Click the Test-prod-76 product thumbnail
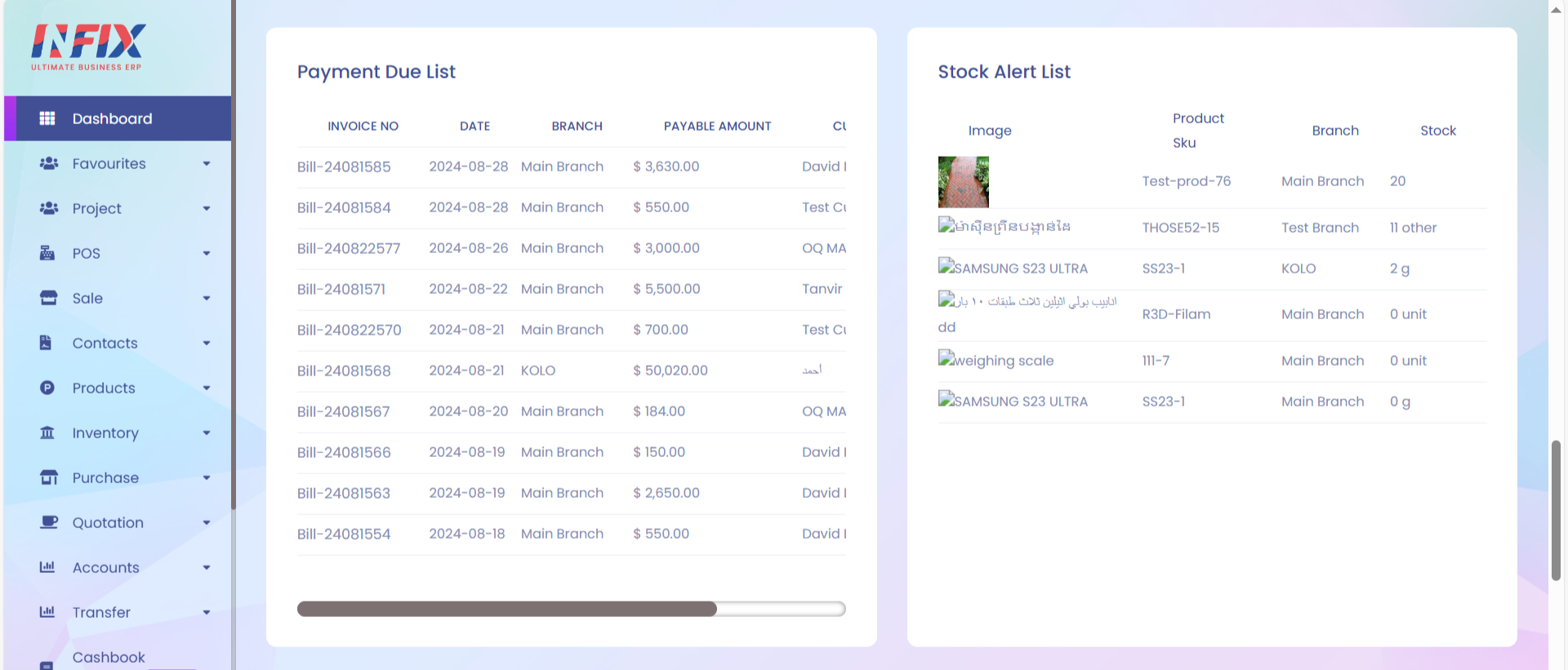The height and width of the screenshot is (670, 1568). [x=964, y=182]
